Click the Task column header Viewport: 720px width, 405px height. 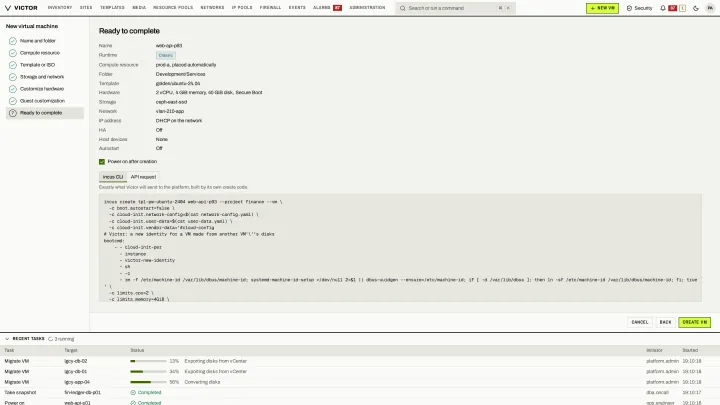pyautogui.click(x=9, y=350)
